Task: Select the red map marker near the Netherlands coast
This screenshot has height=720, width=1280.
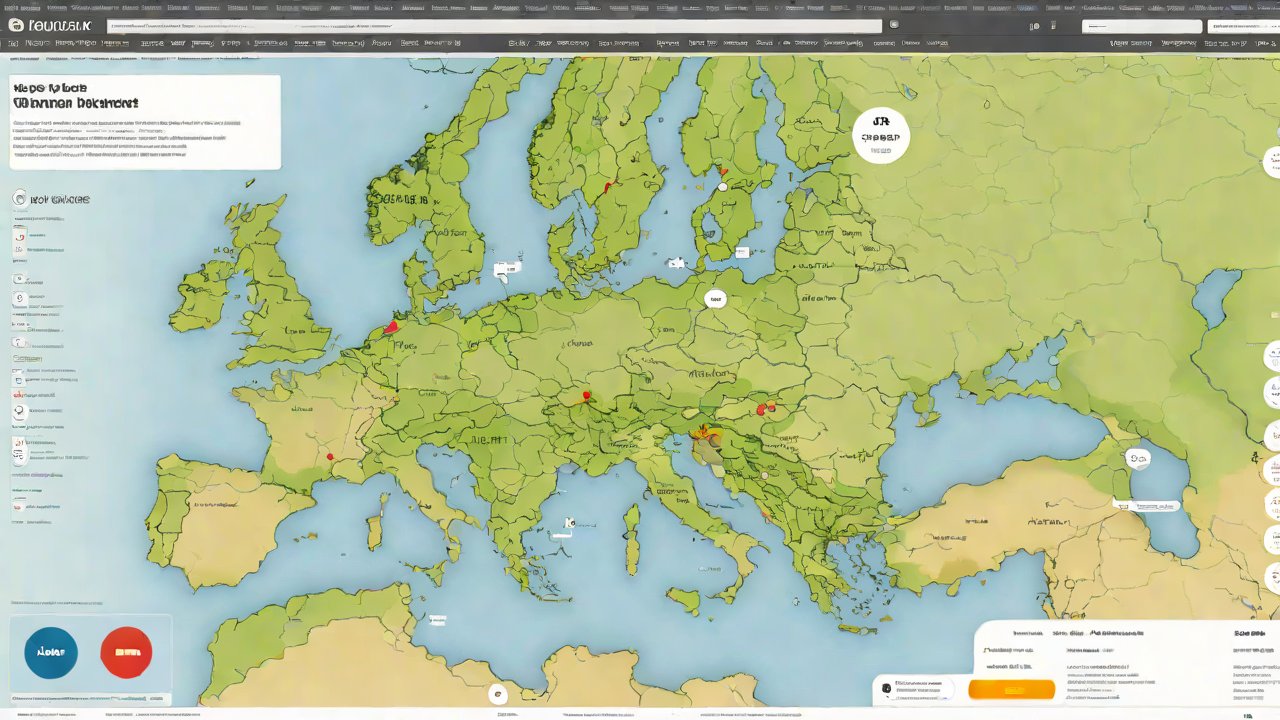Action: tap(391, 326)
